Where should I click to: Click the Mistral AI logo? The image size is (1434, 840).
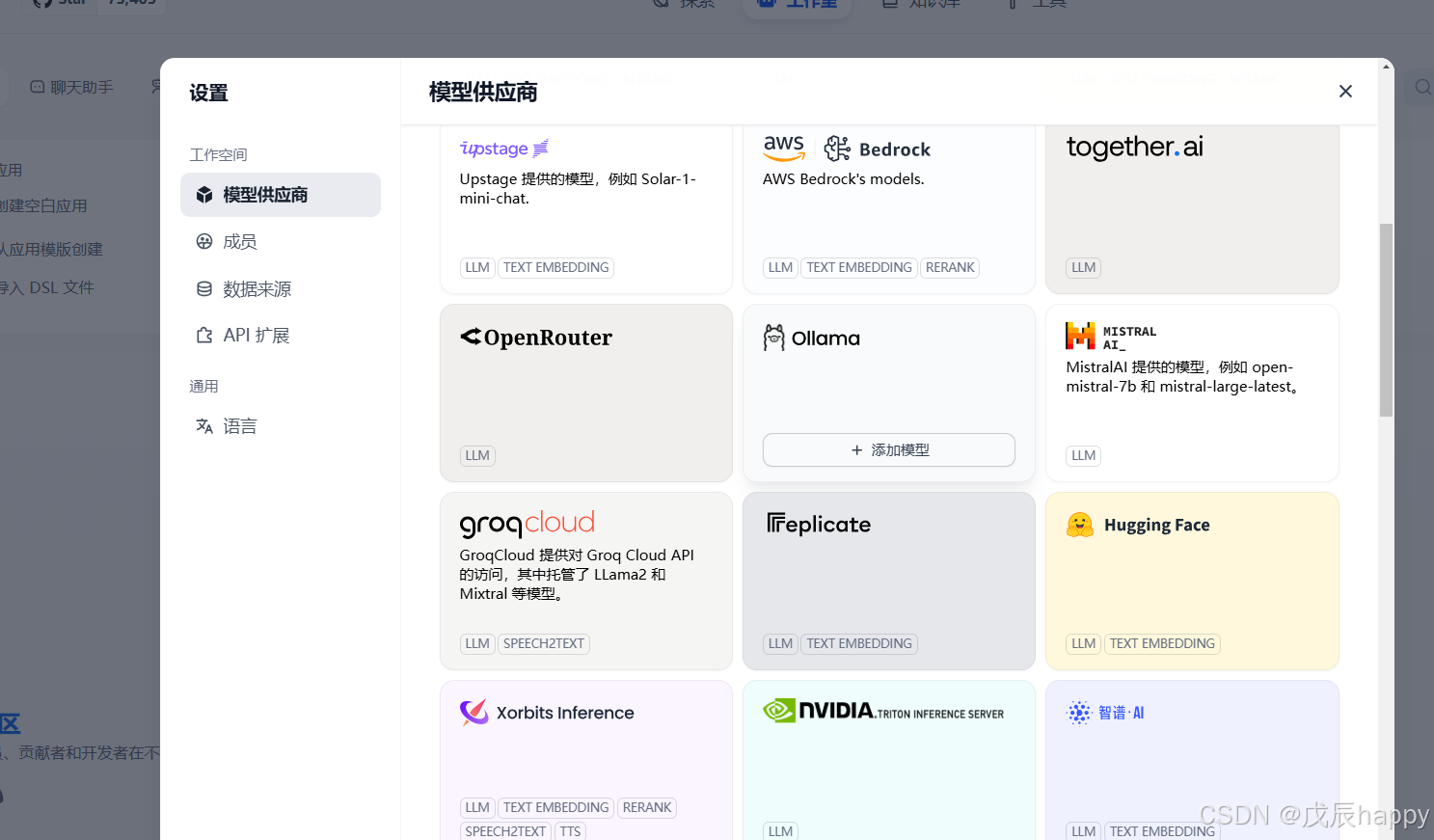pyautogui.click(x=1111, y=337)
